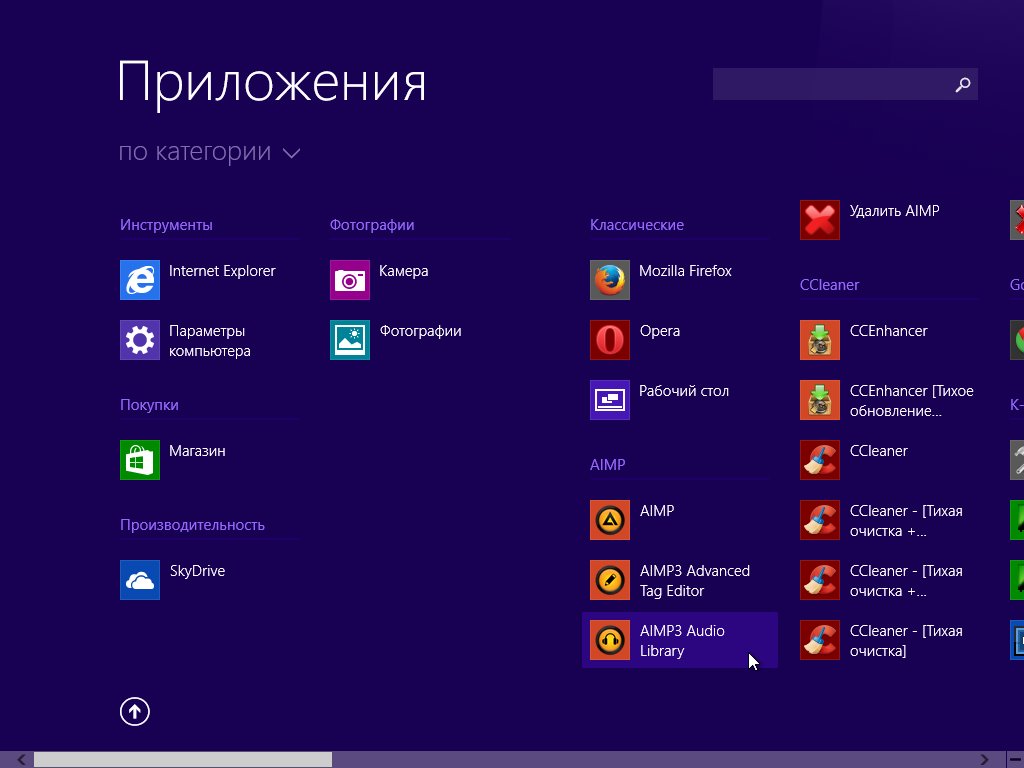
Task: Open Рабочий стол desktop tile
Action: click(610, 400)
